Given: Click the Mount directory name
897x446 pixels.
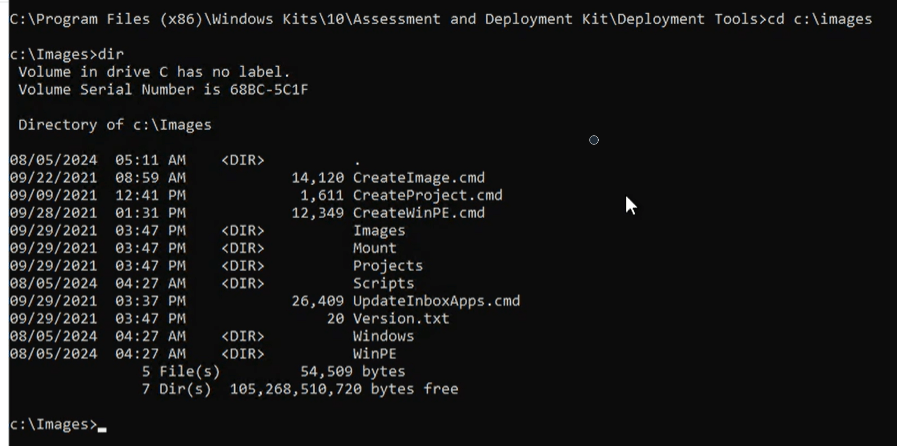Looking at the screenshot, I should click(374, 248).
